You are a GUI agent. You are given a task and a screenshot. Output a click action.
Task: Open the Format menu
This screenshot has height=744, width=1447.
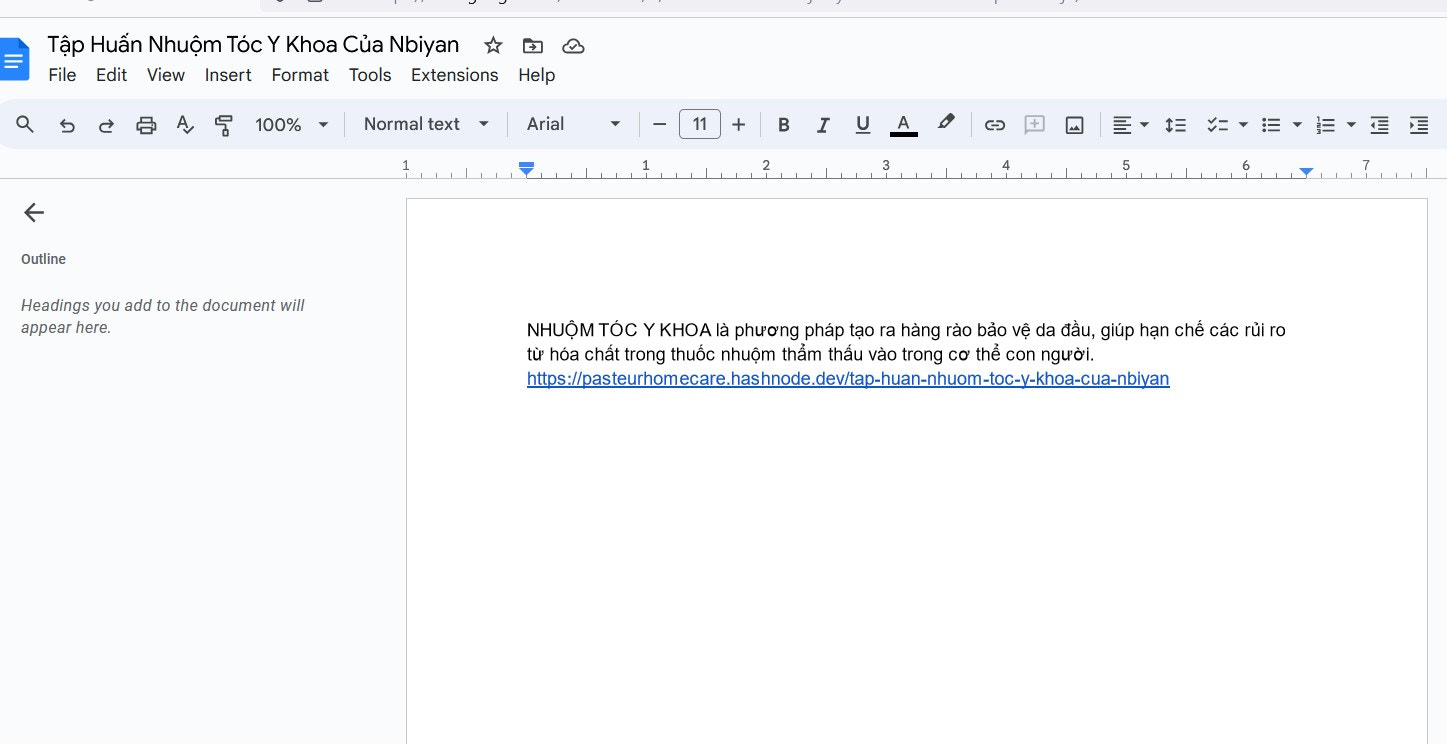click(x=300, y=75)
